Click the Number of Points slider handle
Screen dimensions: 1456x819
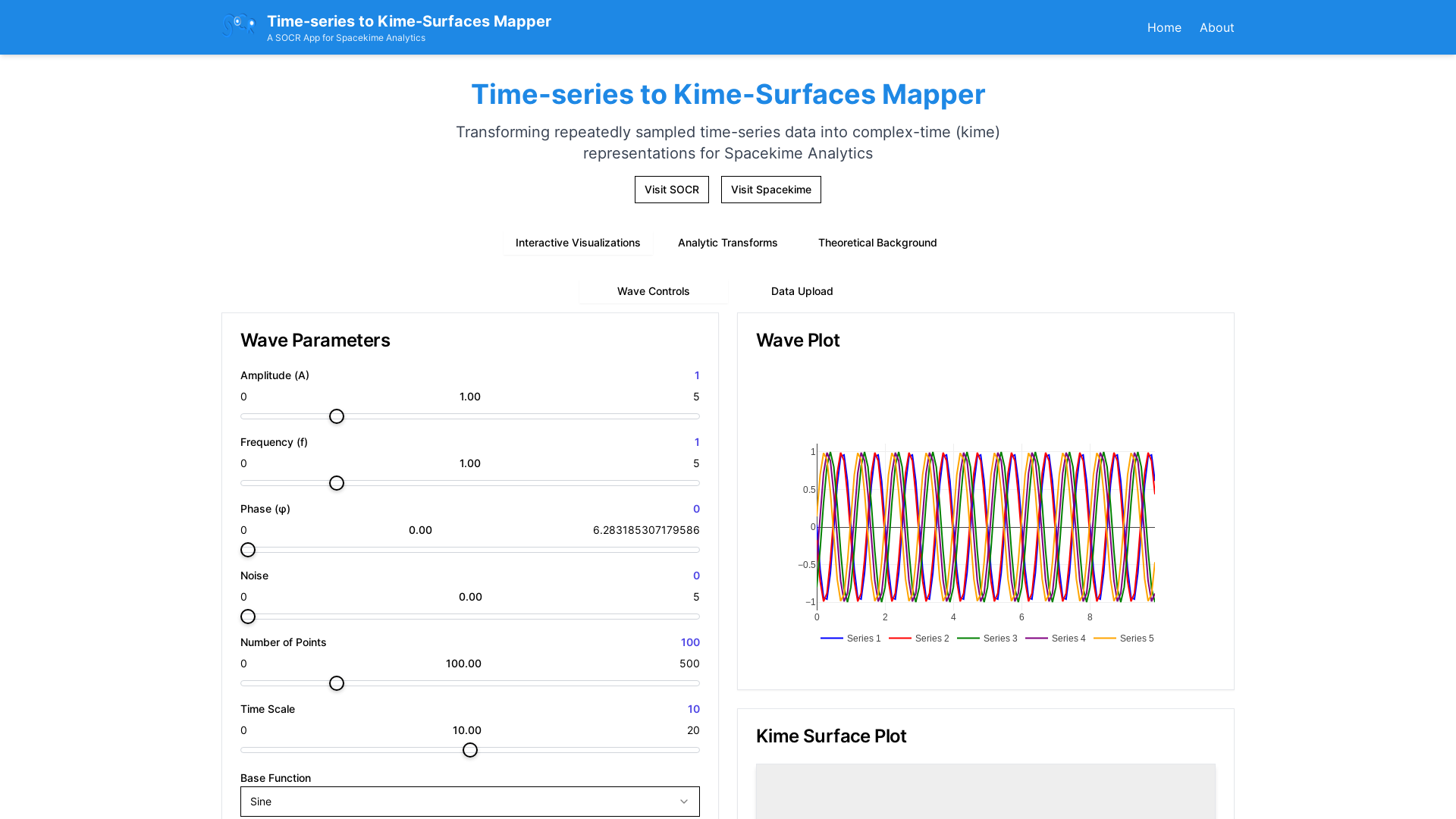(x=336, y=683)
